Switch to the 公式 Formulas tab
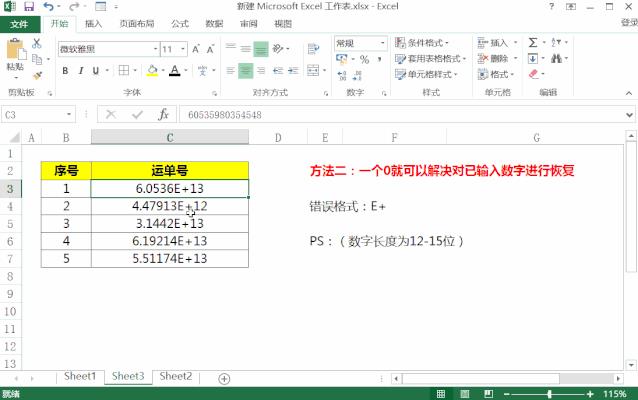638x400 pixels. click(x=180, y=24)
